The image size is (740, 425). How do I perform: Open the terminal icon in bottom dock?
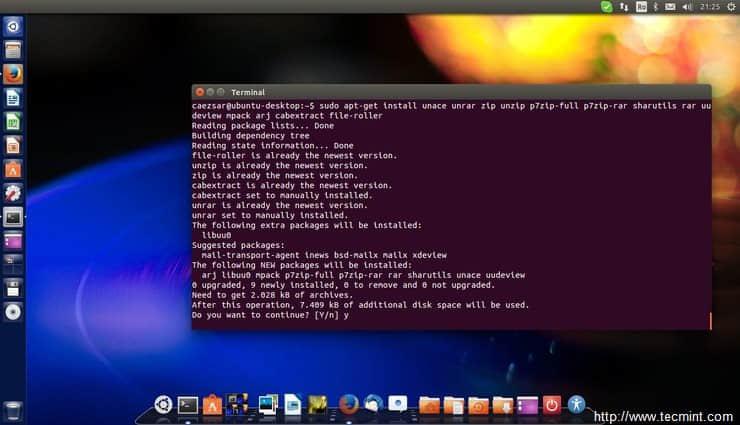click(187, 404)
